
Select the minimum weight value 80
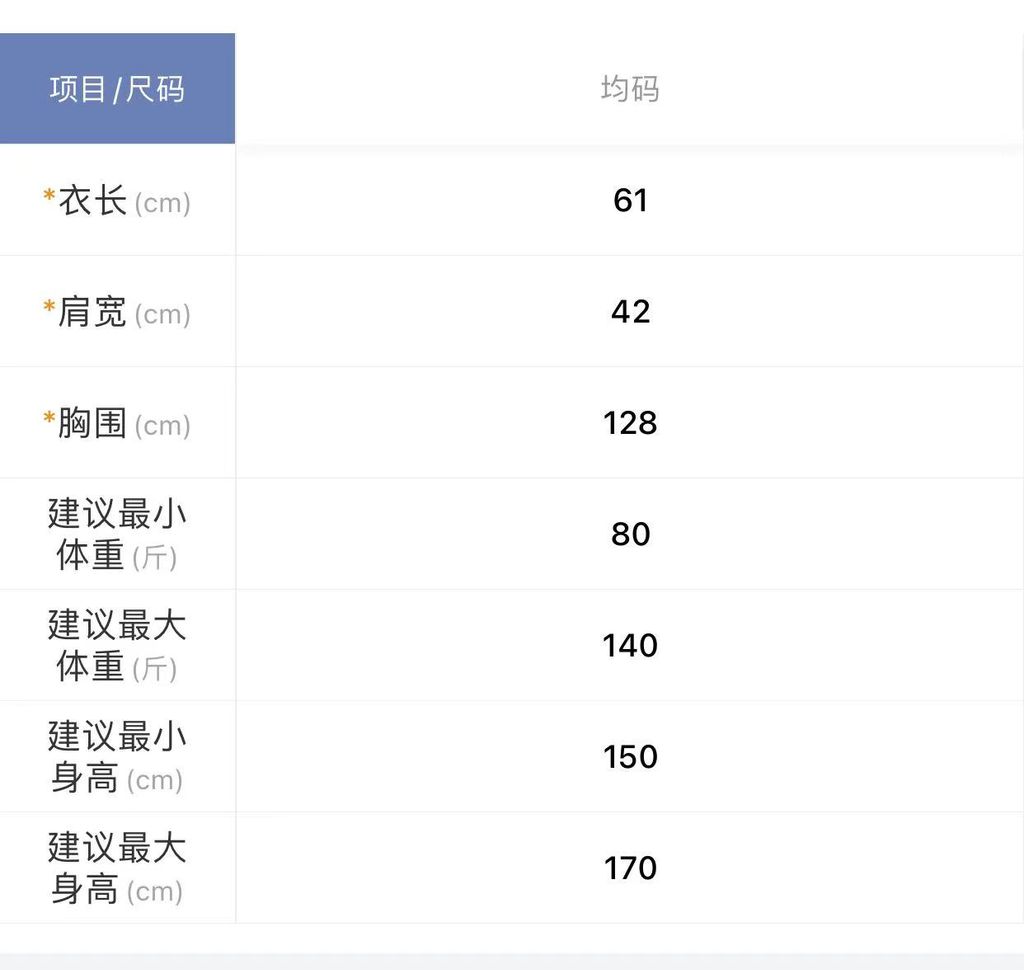click(x=630, y=534)
